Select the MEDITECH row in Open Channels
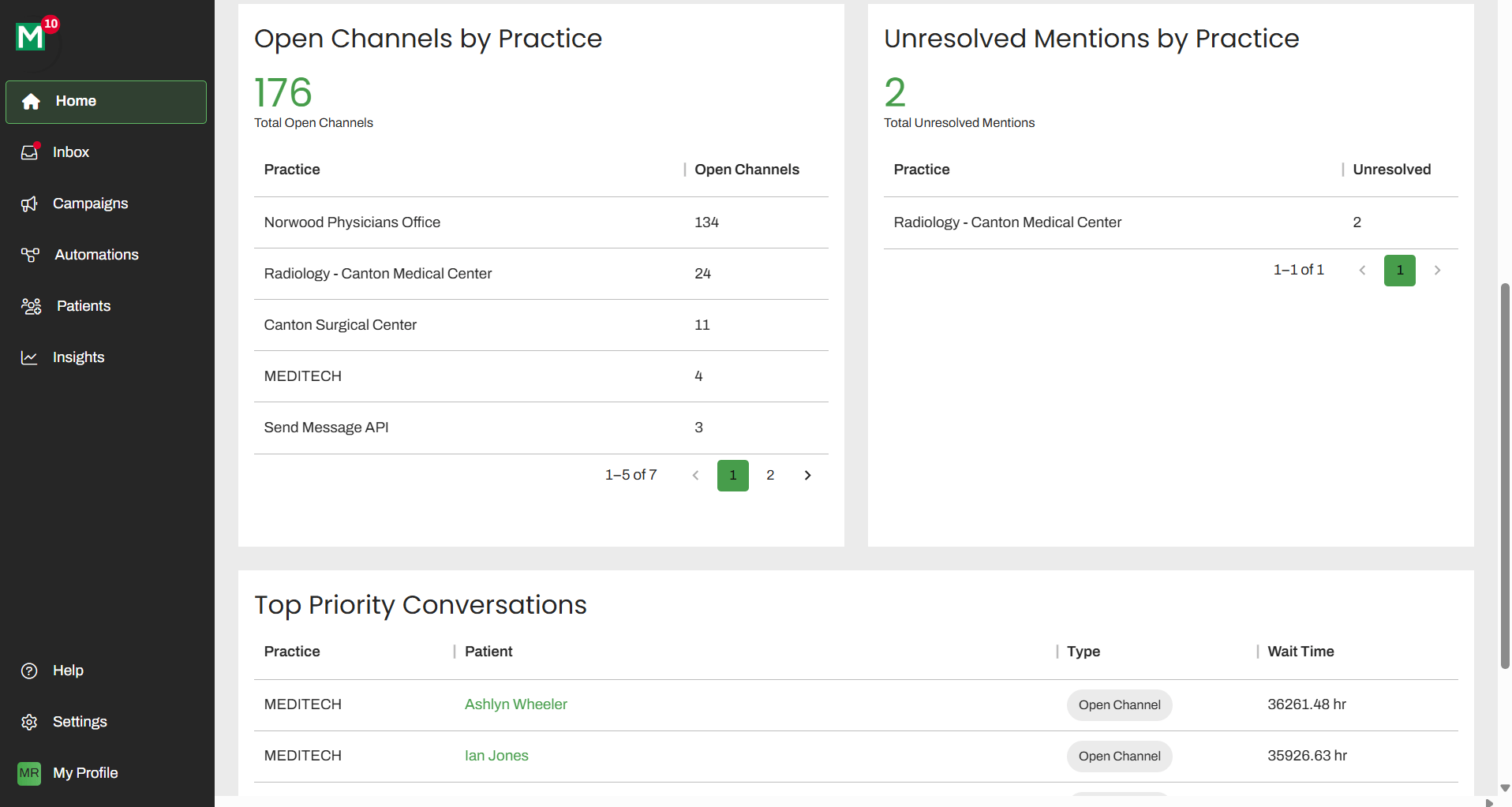This screenshot has width=1512, height=807. point(541,376)
